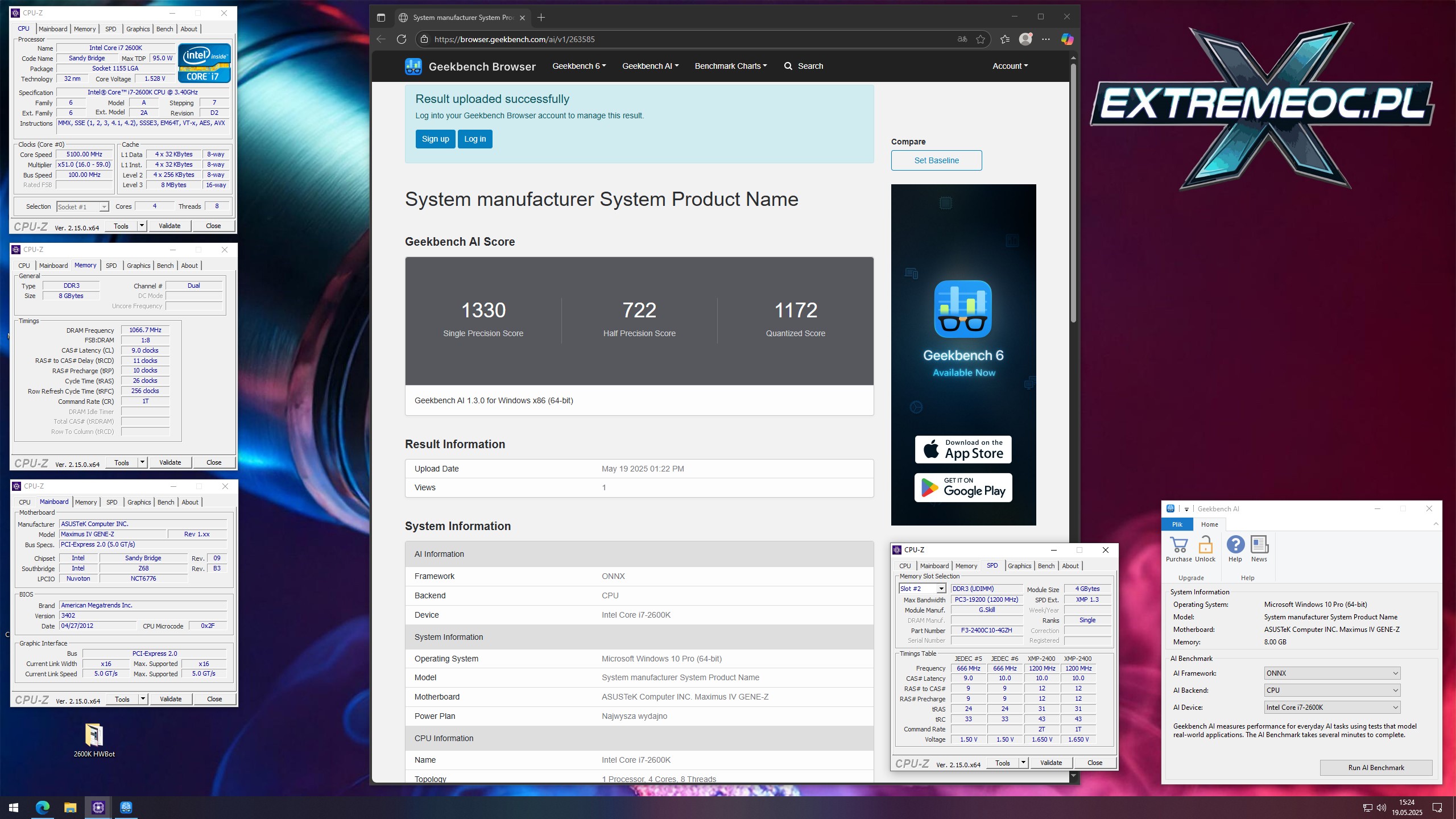Open the AI Framework ONNX dropdown
The width and height of the screenshot is (1456, 819).
[1332, 673]
